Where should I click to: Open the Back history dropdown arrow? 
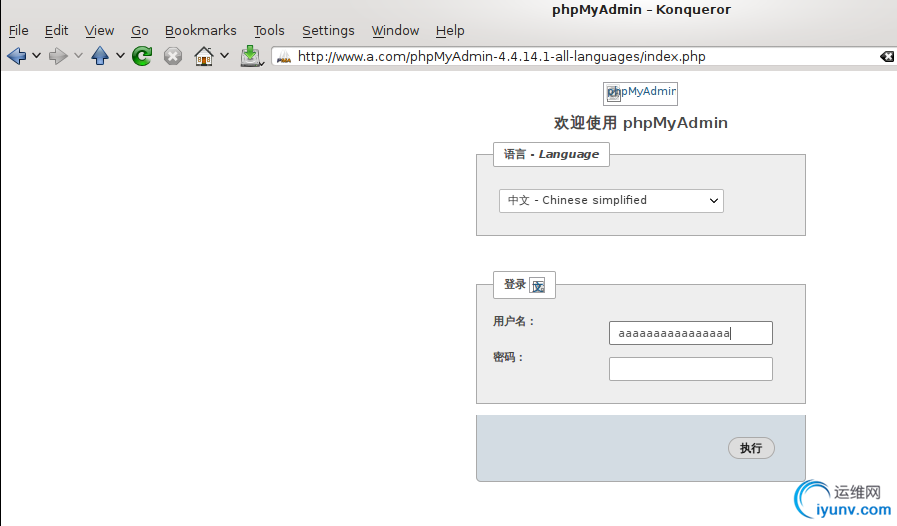tap(37, 56)
